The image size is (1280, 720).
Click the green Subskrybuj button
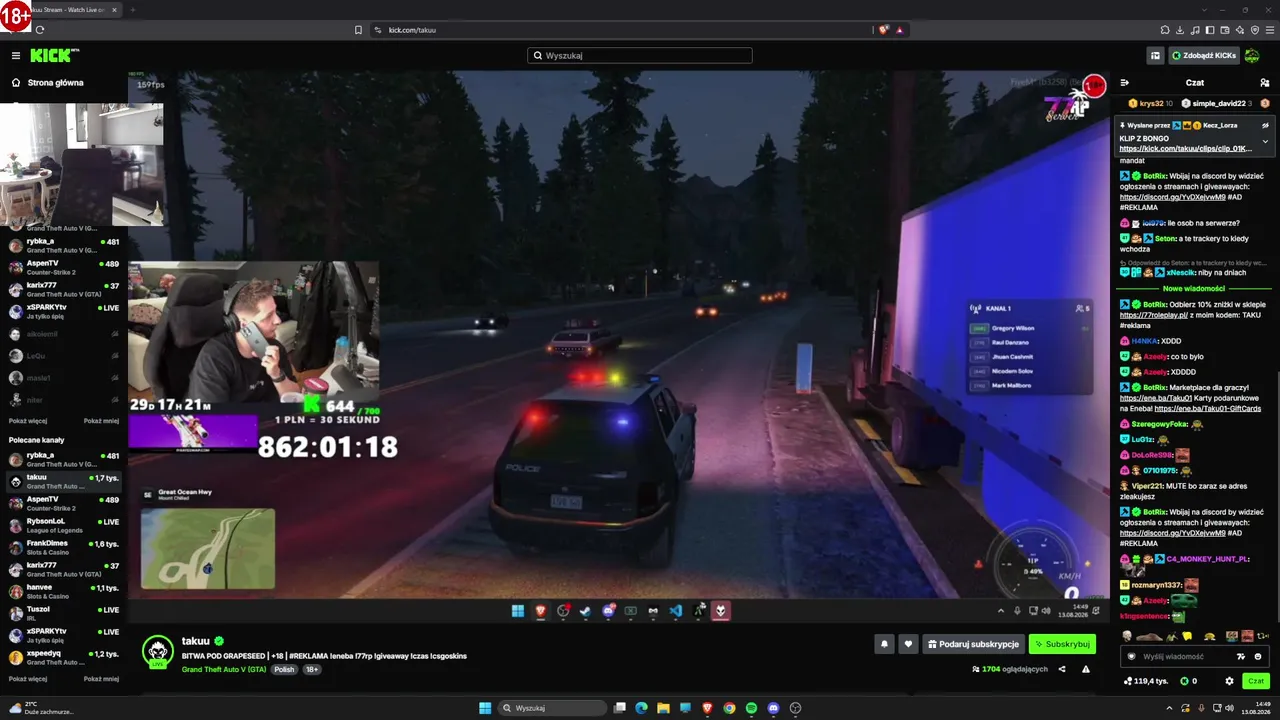point(1062,645)
